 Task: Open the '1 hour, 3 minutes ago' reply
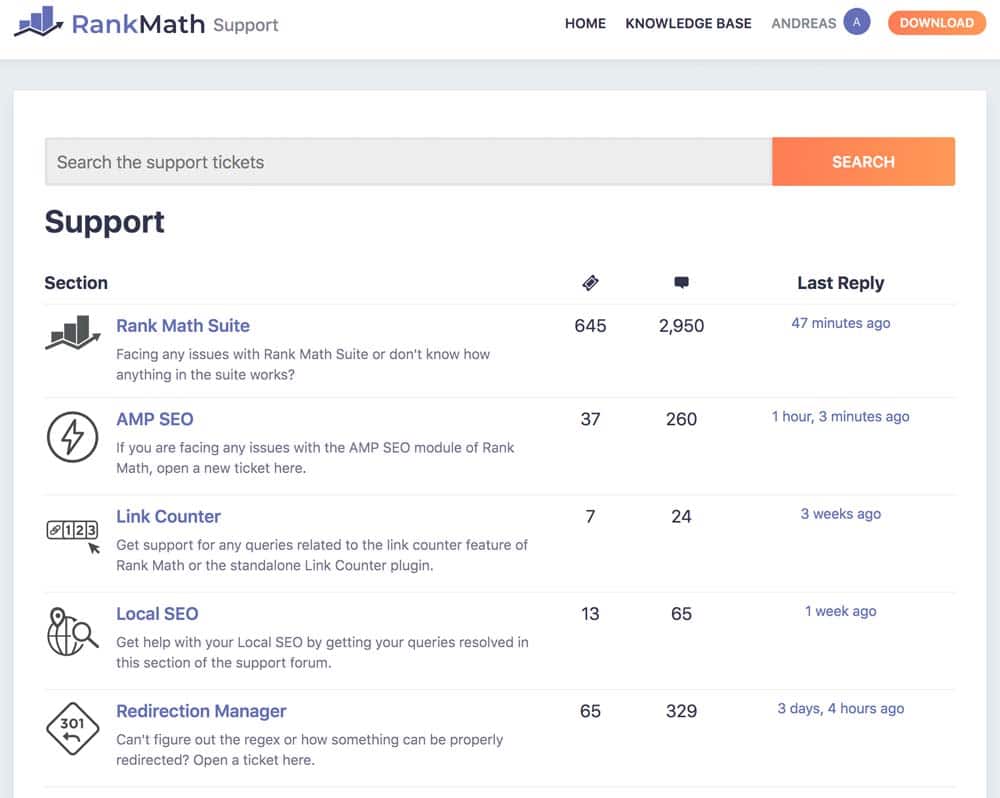[x=841, y=417]
